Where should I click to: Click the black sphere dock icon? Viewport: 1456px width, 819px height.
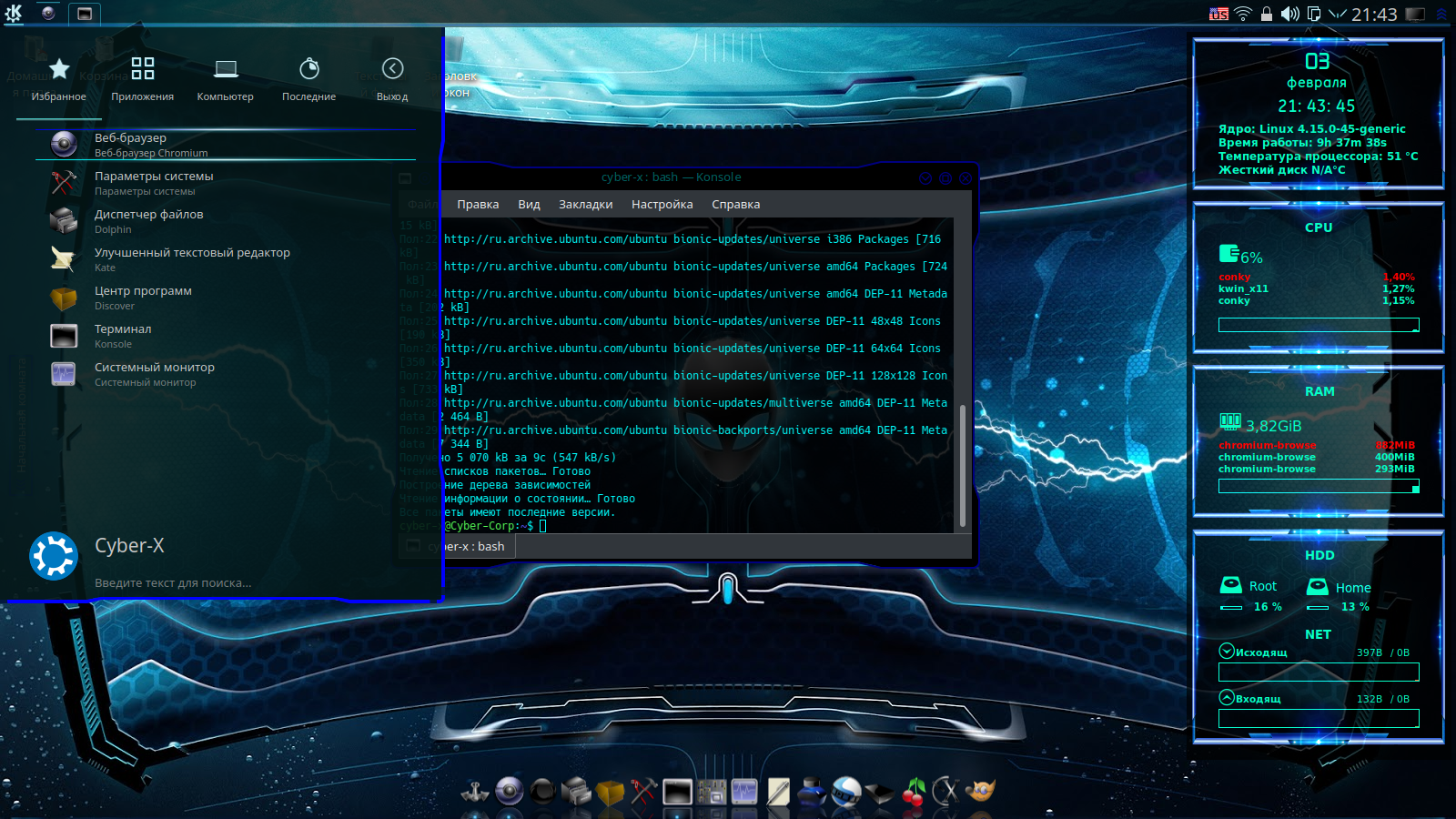[543, 792]
